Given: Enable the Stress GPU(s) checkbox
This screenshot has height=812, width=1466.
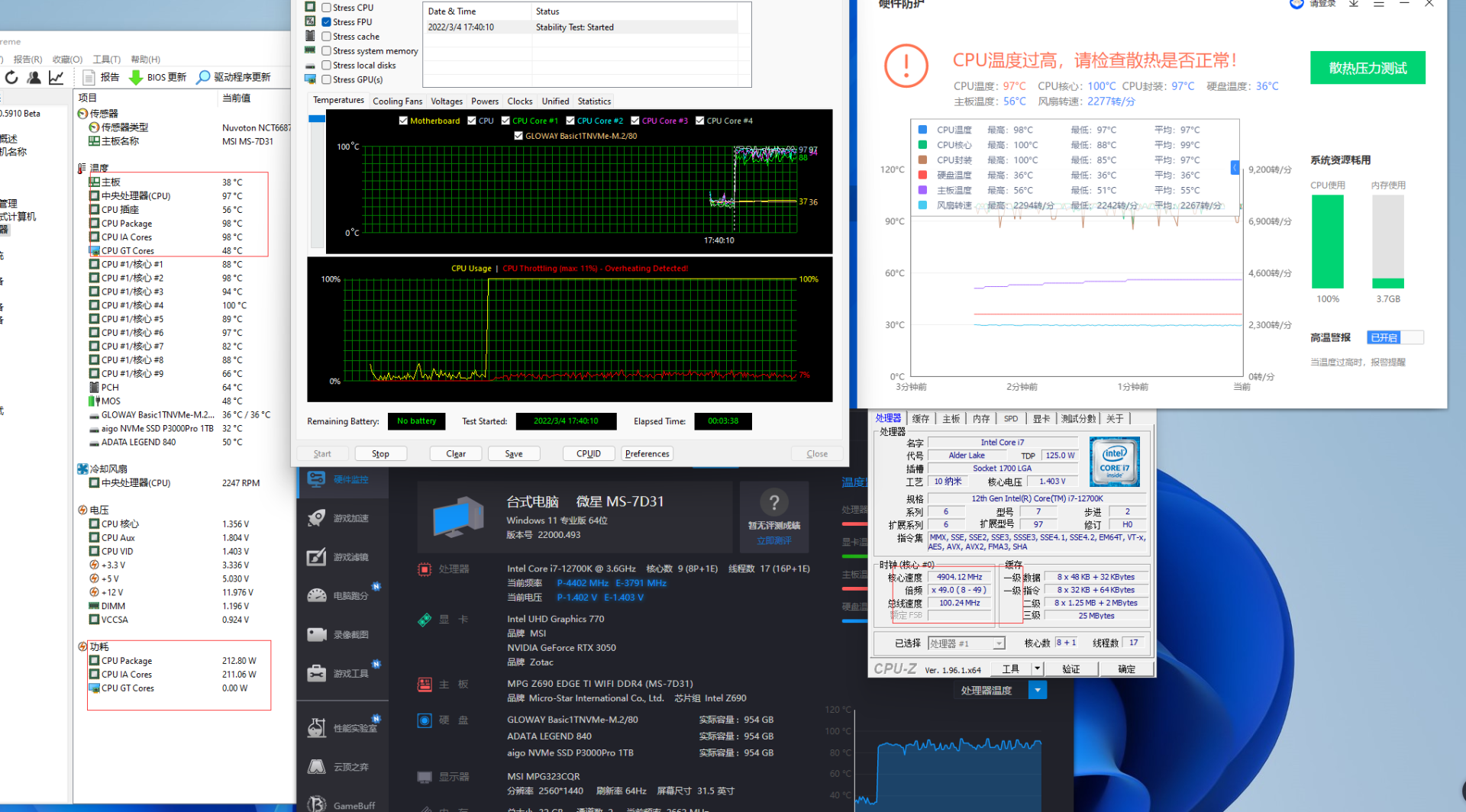Looking at the screenshot, I should (x=326, y=79).
